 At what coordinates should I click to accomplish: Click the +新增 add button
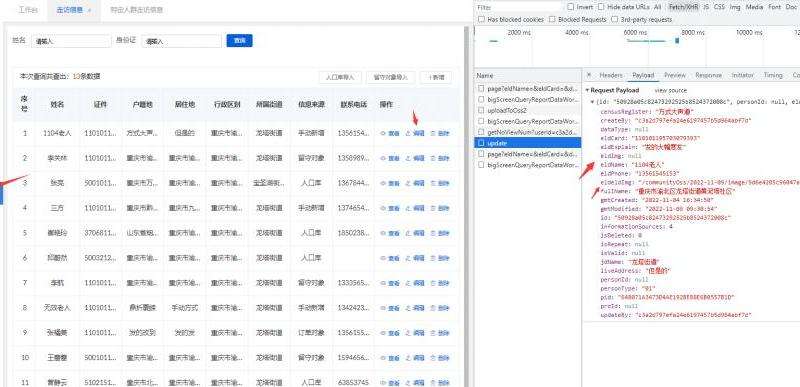436,78
